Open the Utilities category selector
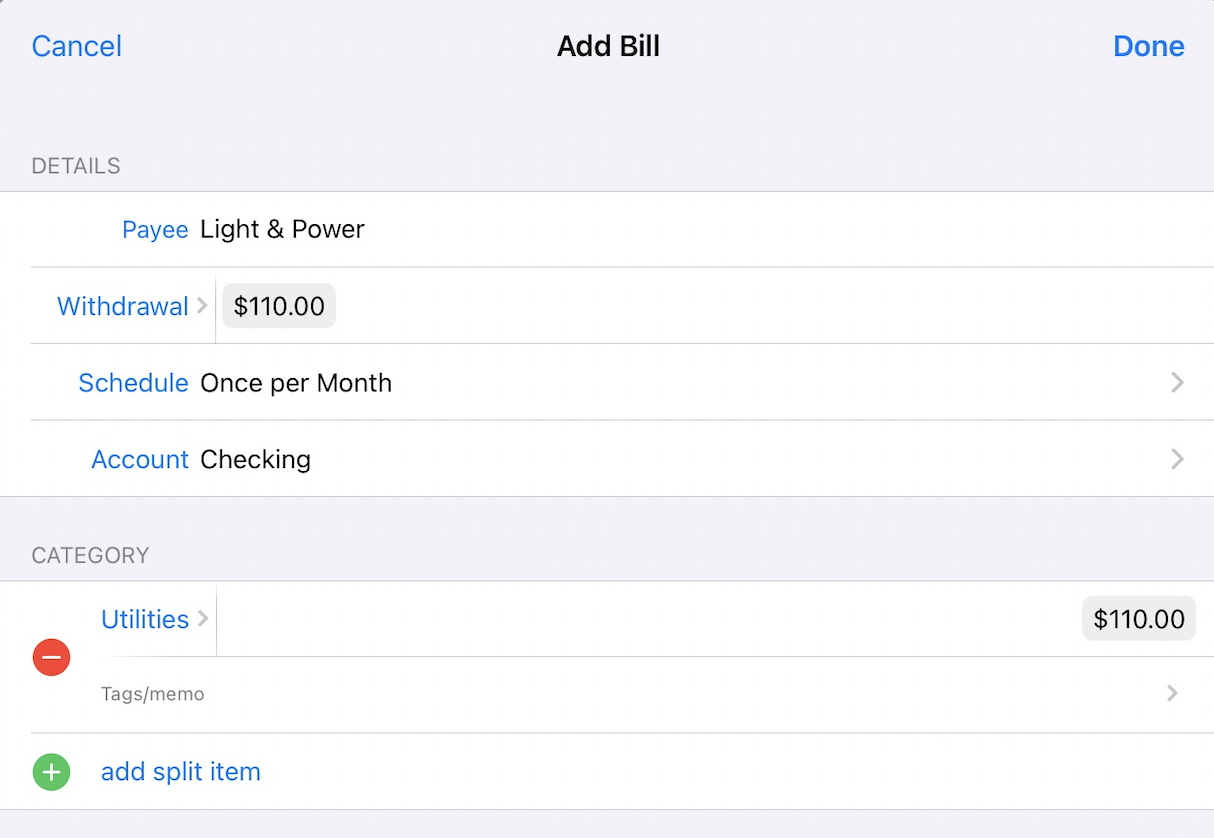 (x=145, y=619)
